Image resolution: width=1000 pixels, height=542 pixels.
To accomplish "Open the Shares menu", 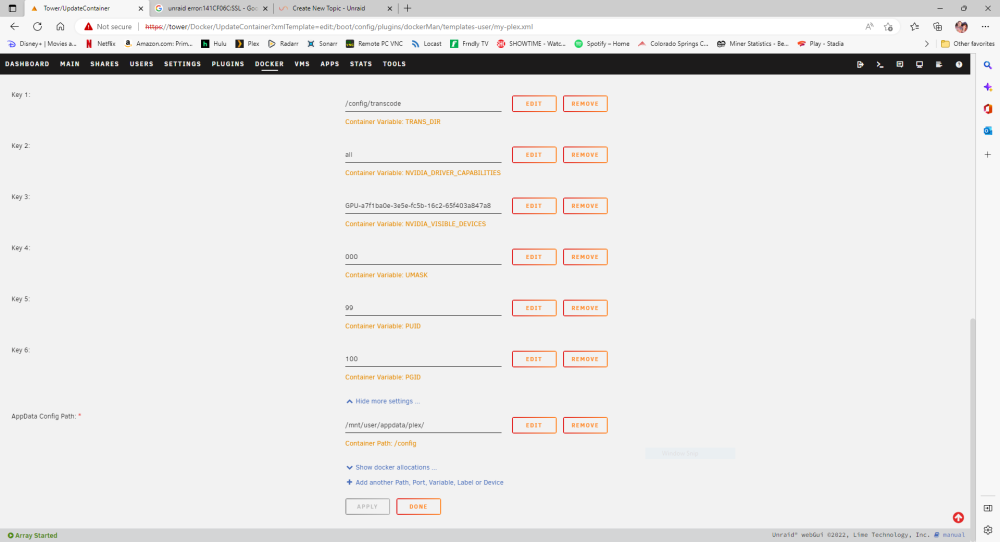I will tap(105, 64).
